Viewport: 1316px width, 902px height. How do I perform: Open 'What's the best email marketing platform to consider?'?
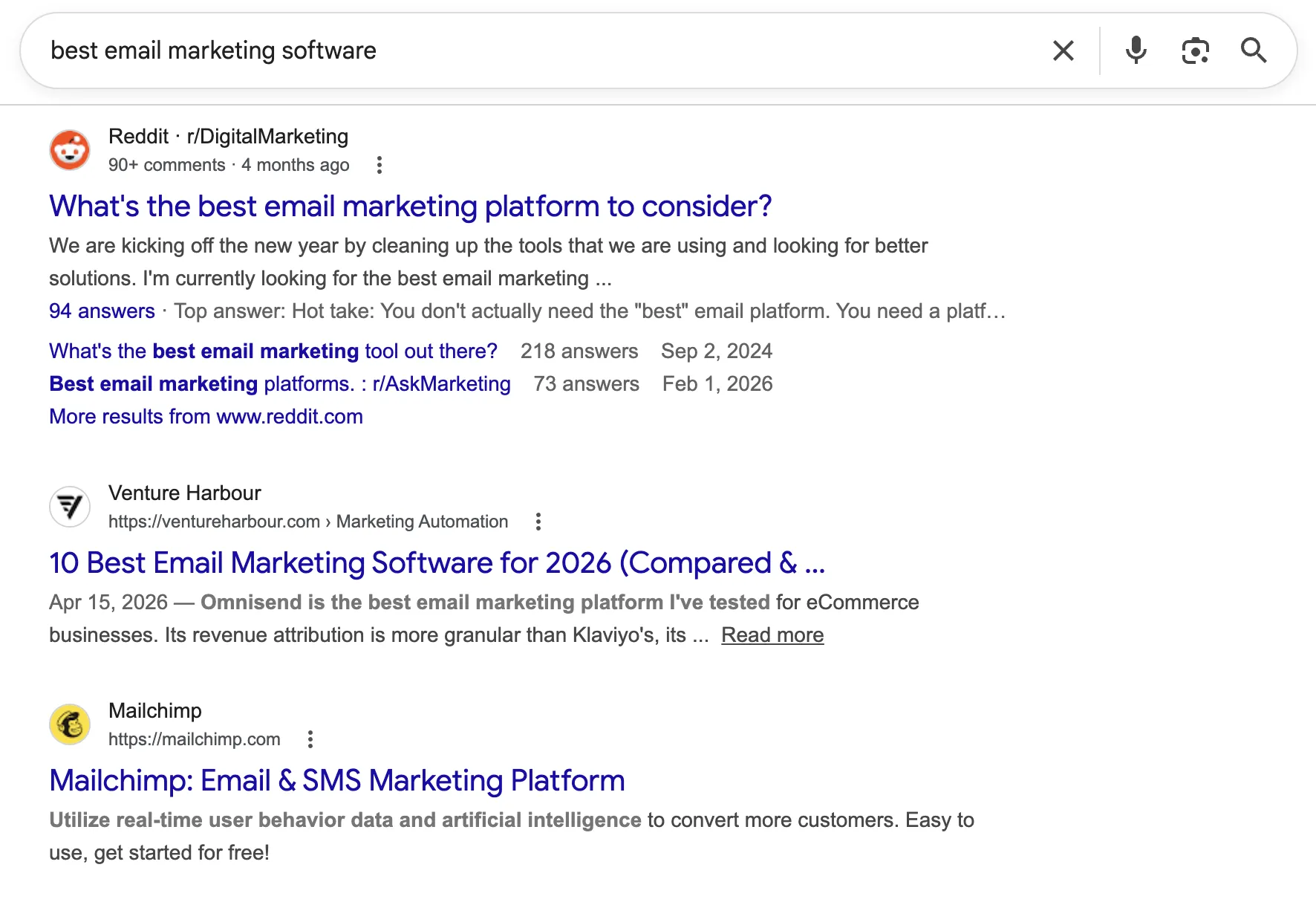pyautogui.click(x=411, y=206)
